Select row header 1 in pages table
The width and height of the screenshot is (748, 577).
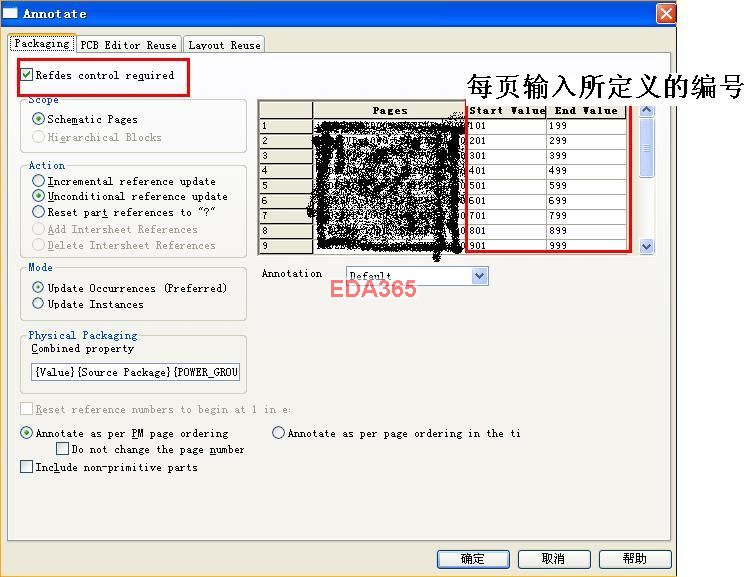[x=286, y=125]
